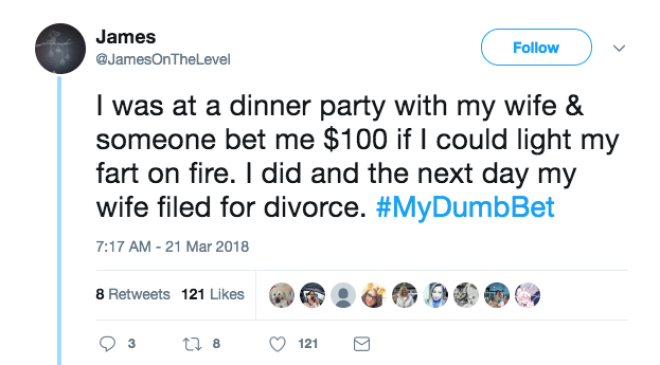Open direct message envelope icon
The image size is (660, 365).
click(362, 344)
